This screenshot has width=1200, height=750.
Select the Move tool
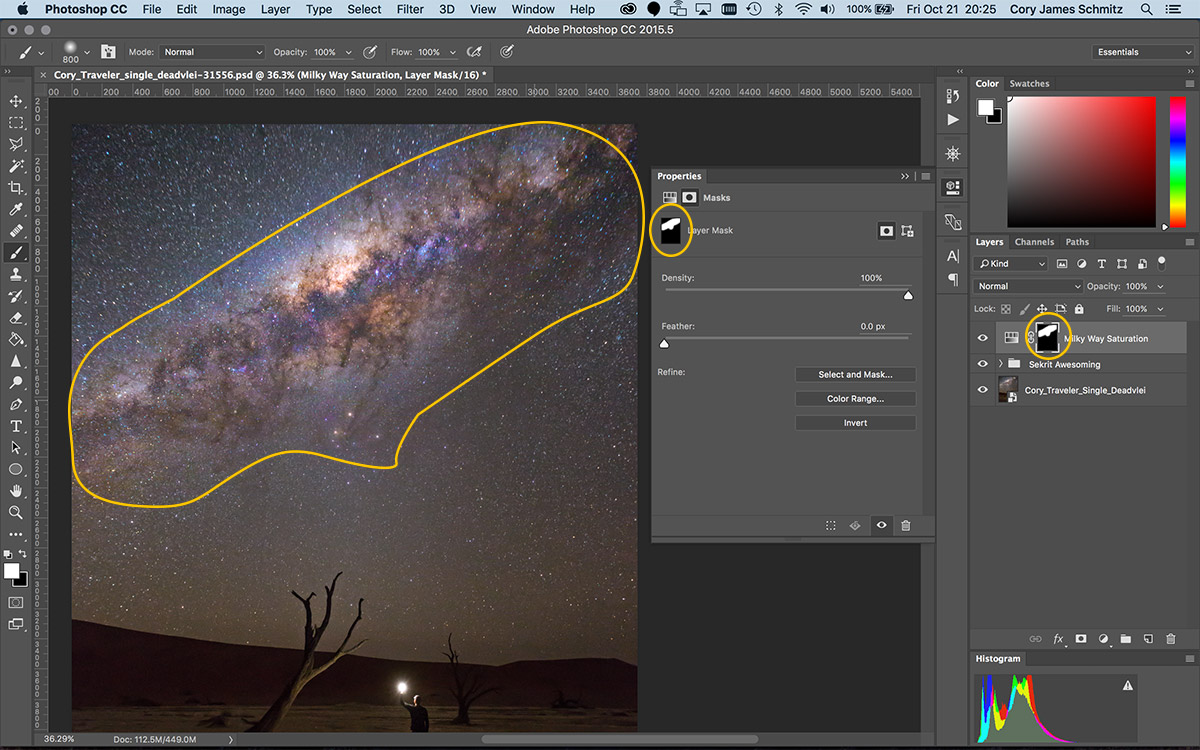click(16, 101)
